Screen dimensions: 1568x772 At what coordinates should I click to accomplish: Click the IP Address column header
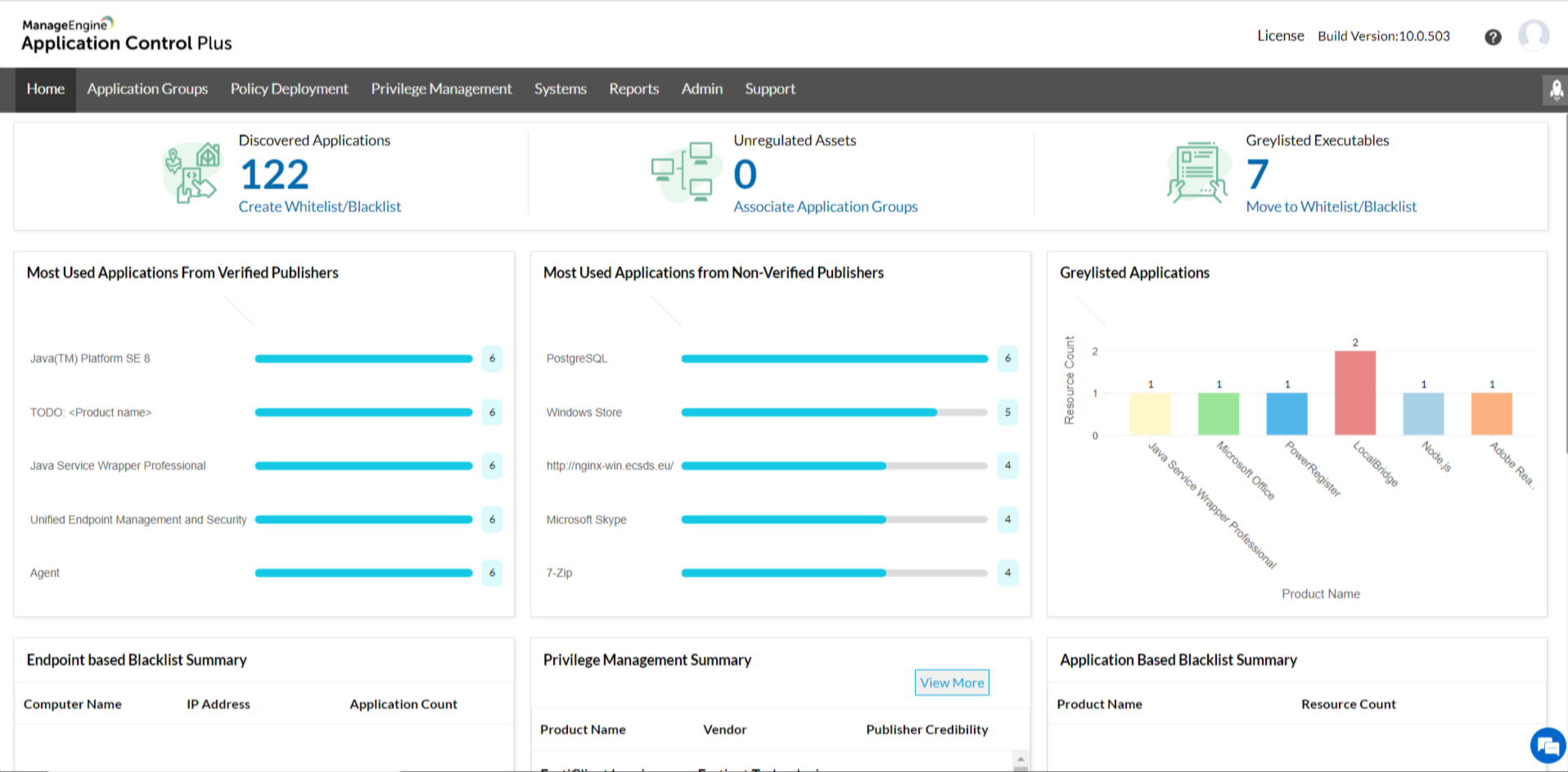[x=219, y=704]
